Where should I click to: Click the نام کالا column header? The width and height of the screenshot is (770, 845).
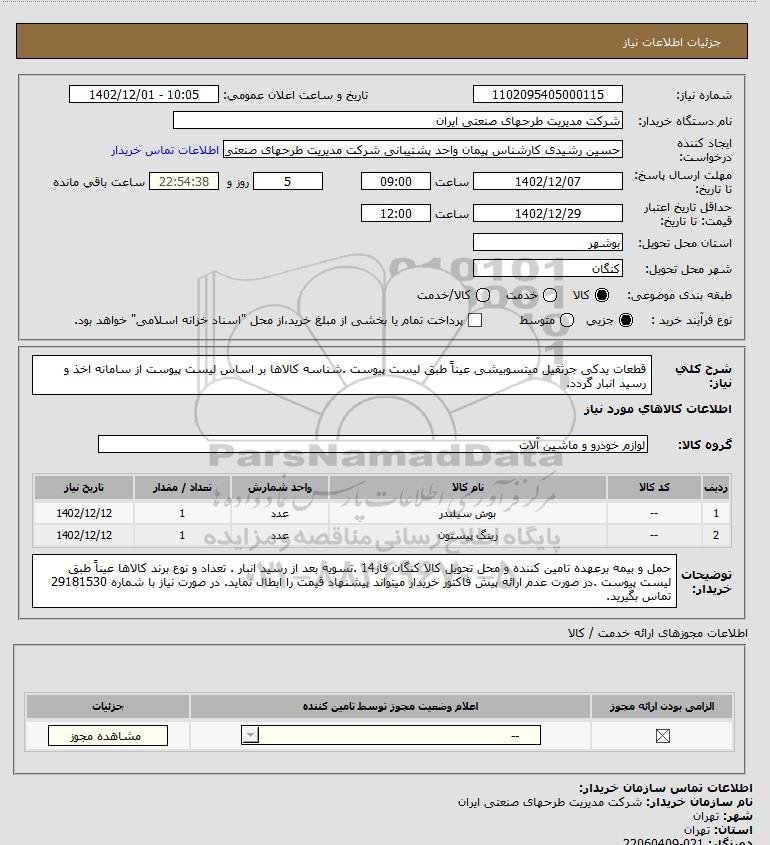[x=468, y=487]
